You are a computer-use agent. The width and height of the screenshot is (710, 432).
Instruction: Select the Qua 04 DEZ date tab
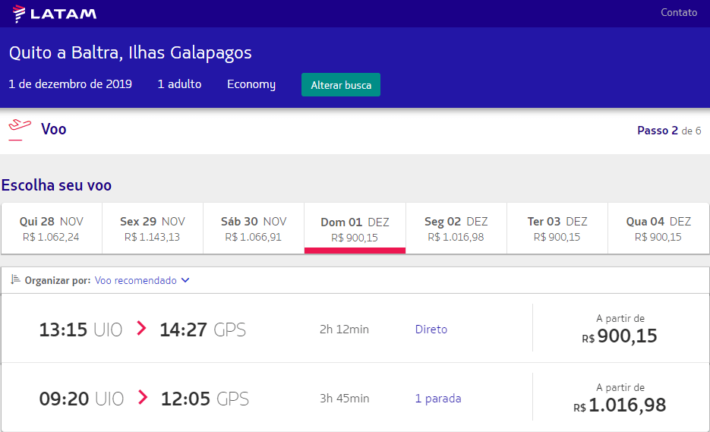pyautogui.click(x=658, y=229)
